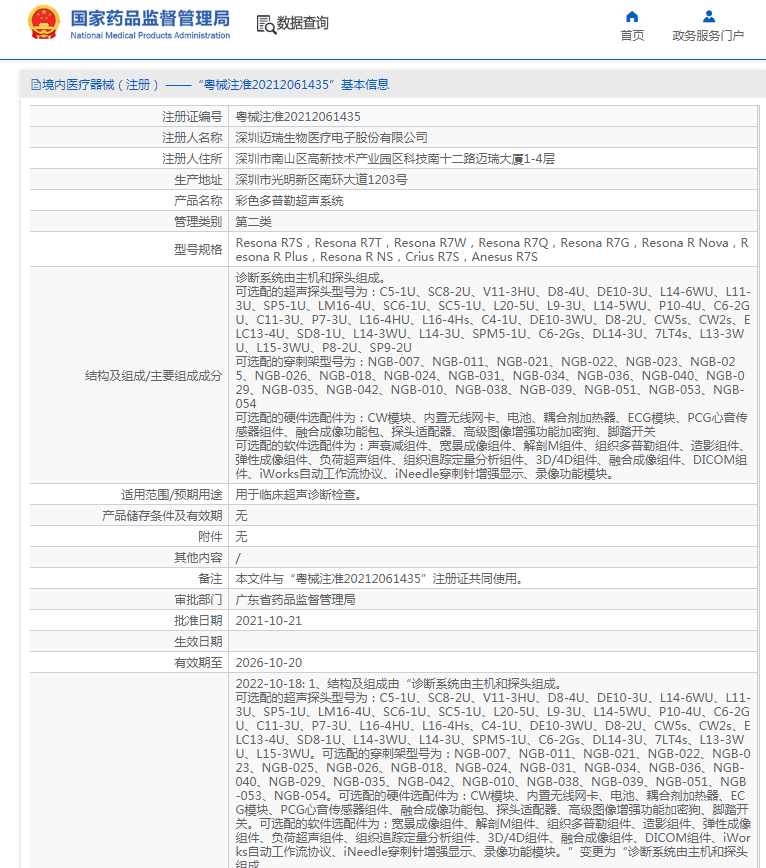Select the 管理类别 label

[x=198, y=222]
